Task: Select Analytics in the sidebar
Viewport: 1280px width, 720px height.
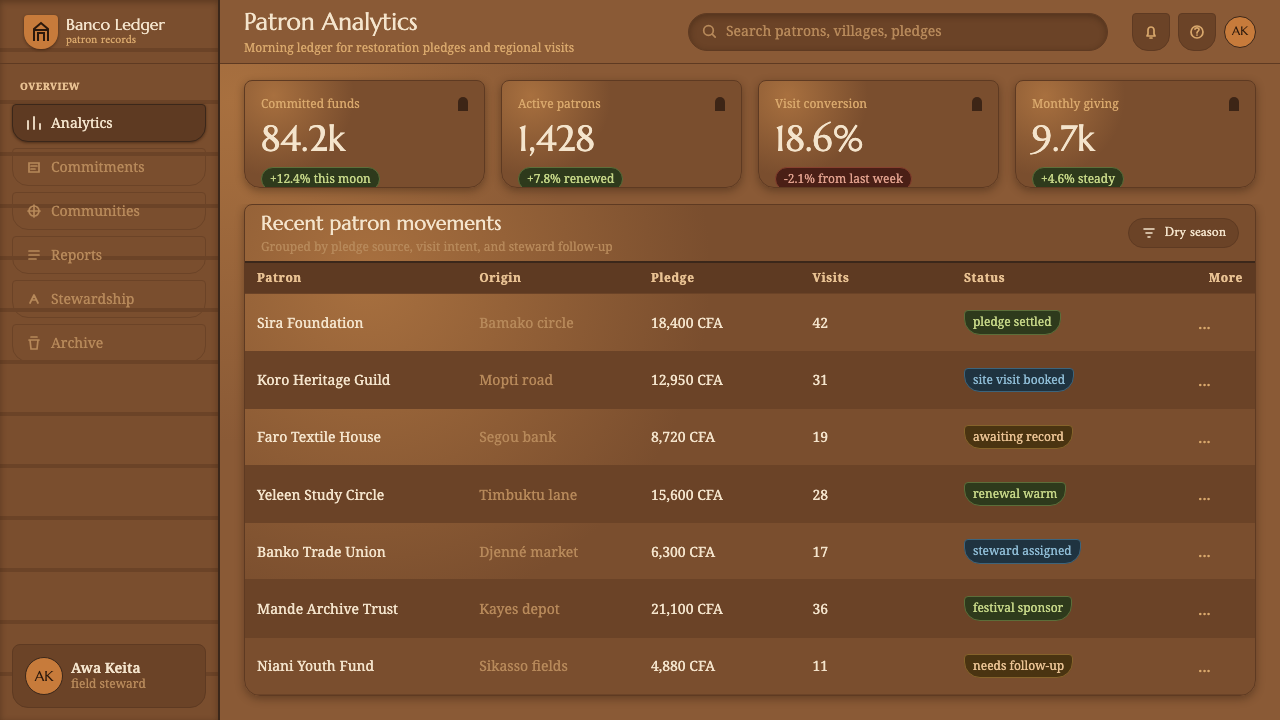Action: 109,123
